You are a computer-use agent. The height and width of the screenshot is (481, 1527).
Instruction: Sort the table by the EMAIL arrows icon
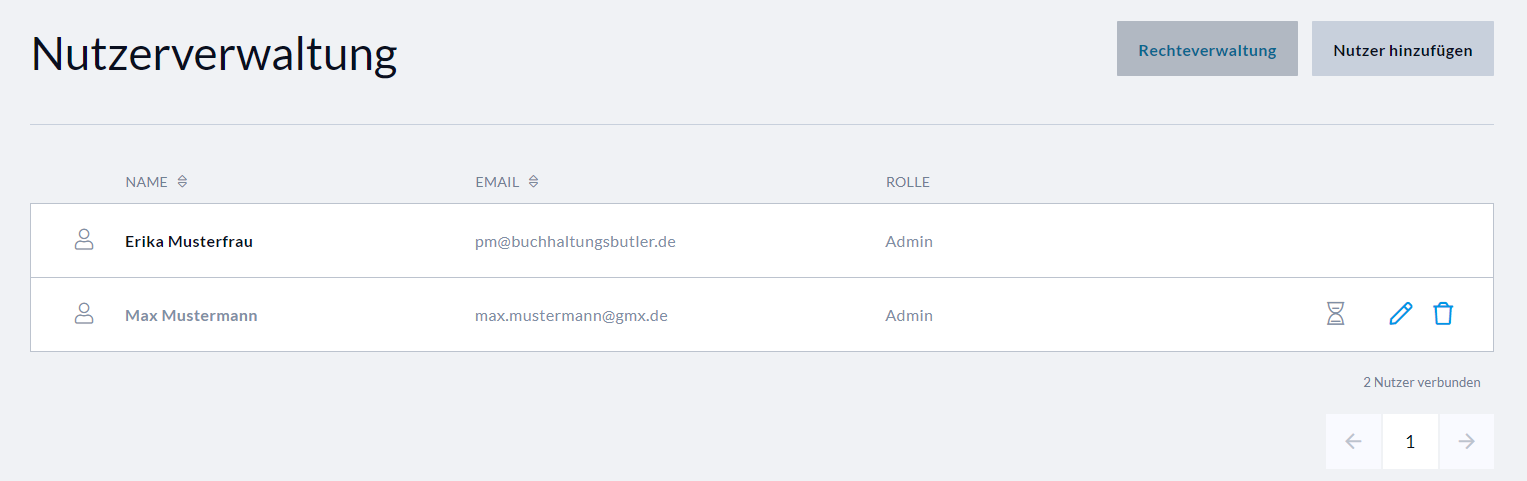click(x=533, y=182)
